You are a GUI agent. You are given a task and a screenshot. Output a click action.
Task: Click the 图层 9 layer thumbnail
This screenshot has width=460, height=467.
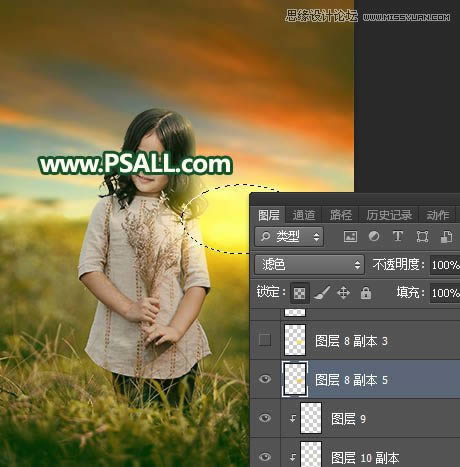tap(311, 418)
